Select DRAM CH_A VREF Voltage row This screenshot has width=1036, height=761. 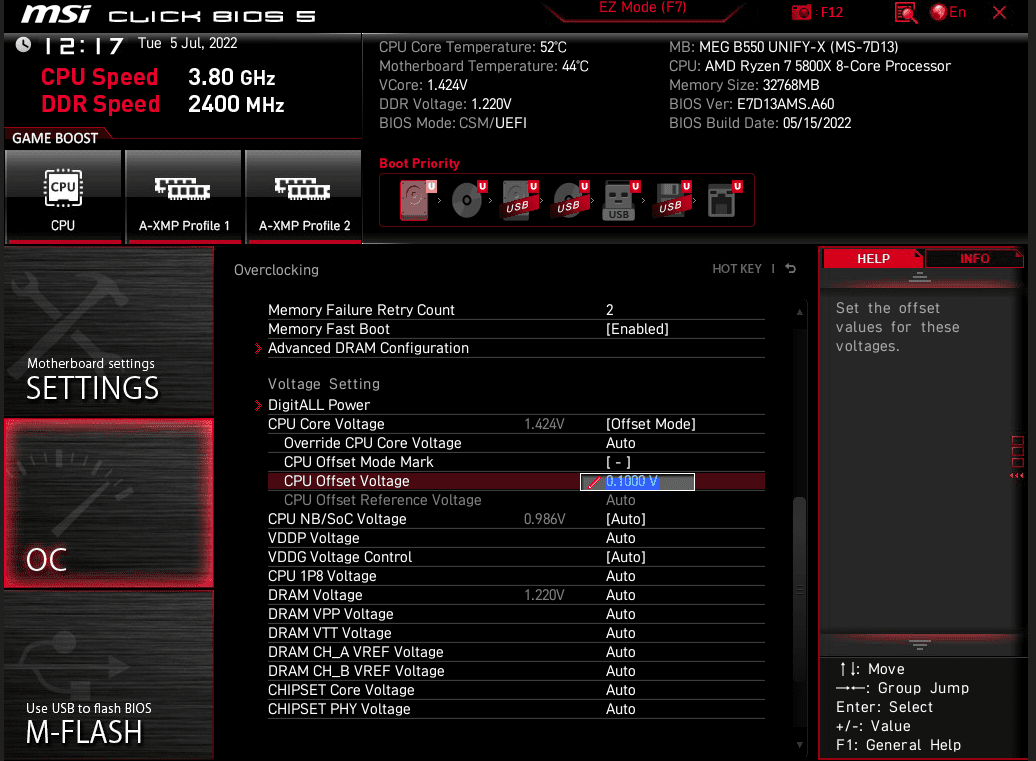click(516, 652)
